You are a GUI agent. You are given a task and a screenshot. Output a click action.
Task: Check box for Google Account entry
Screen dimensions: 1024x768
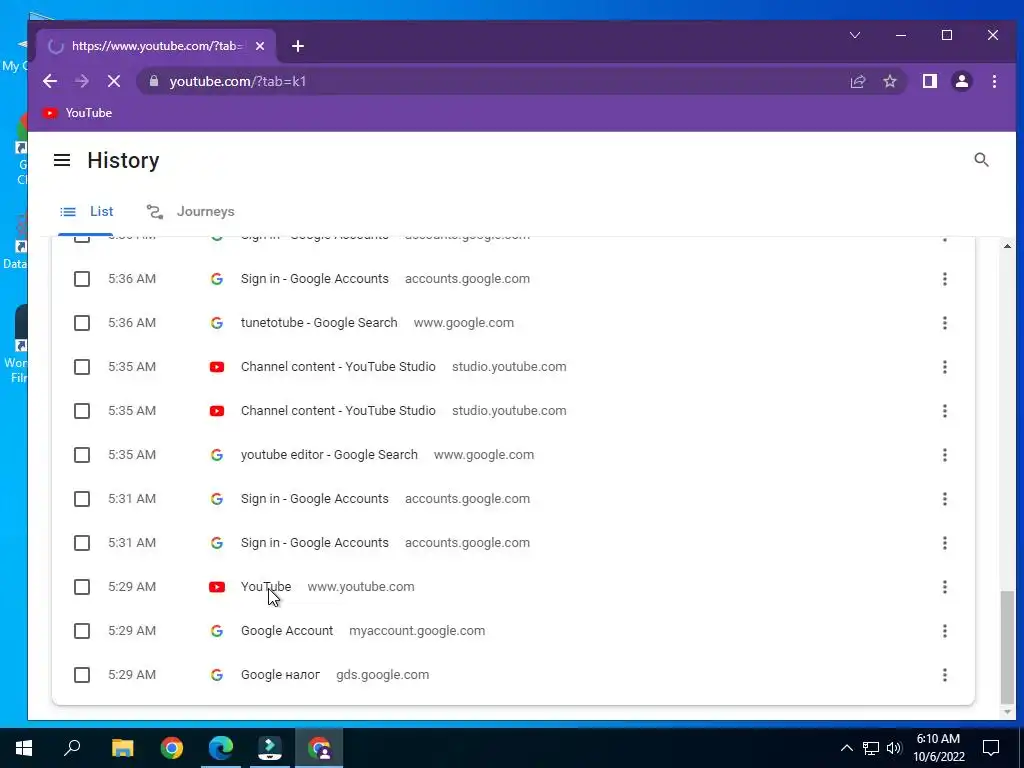point(82,631)
